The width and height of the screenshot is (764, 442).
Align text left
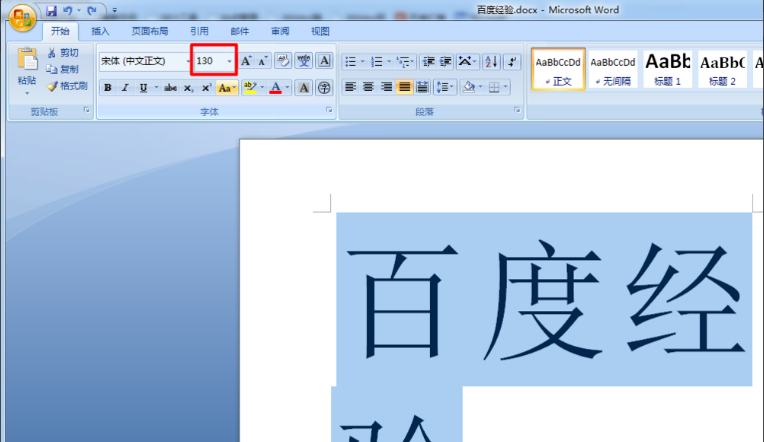(x=350, y=87)
